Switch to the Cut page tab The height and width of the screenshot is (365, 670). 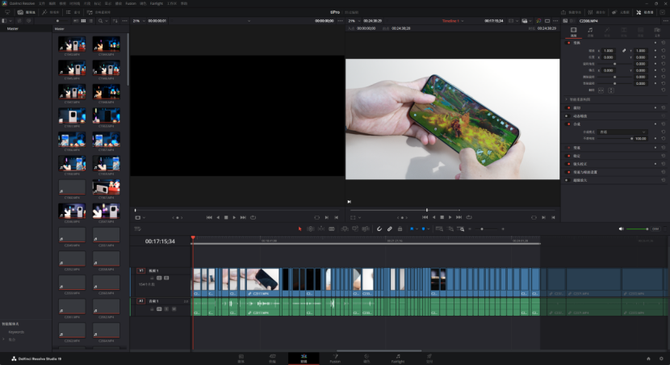[x=272, y=359]
